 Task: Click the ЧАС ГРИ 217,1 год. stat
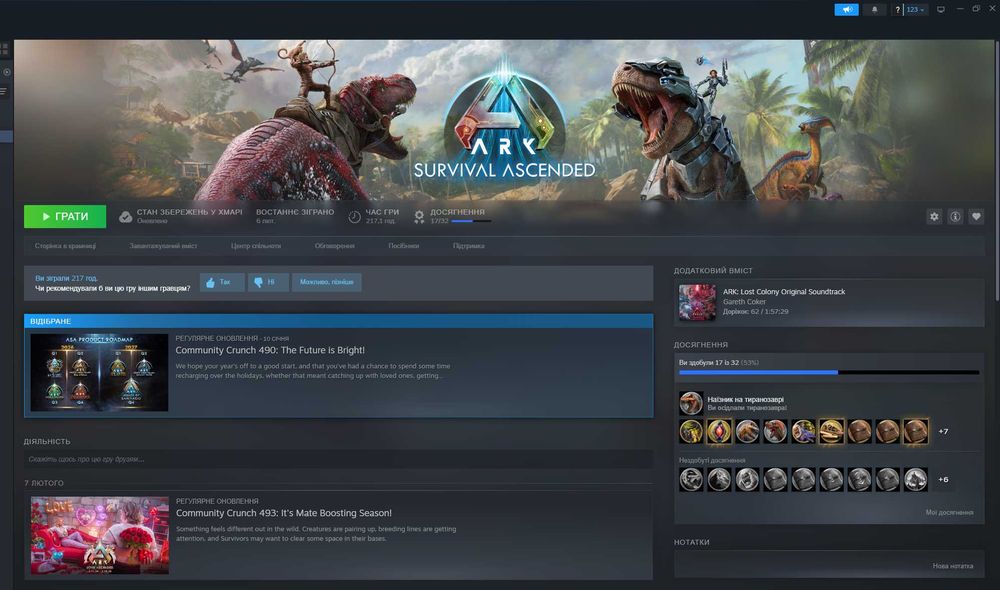tap(382, 217)
